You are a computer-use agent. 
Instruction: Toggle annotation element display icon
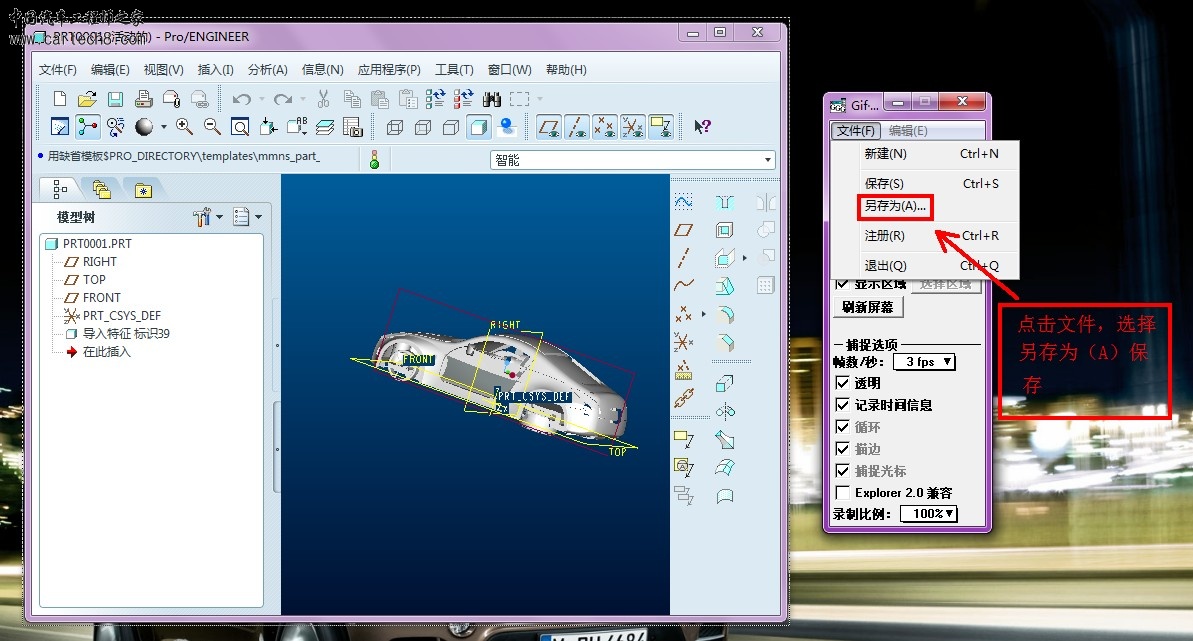click(660, 127)
